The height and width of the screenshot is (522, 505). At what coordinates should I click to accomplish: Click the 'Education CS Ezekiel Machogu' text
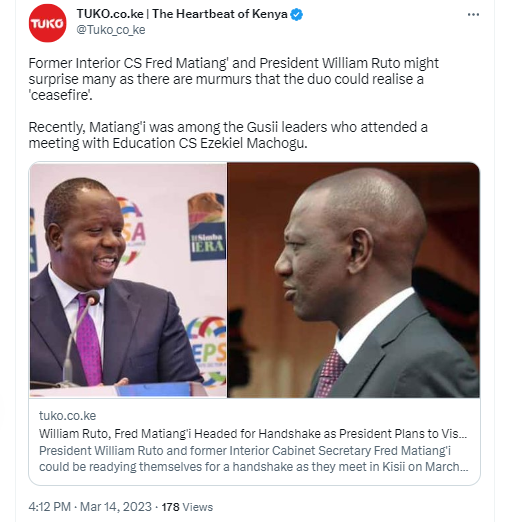(x=209, y=143)
